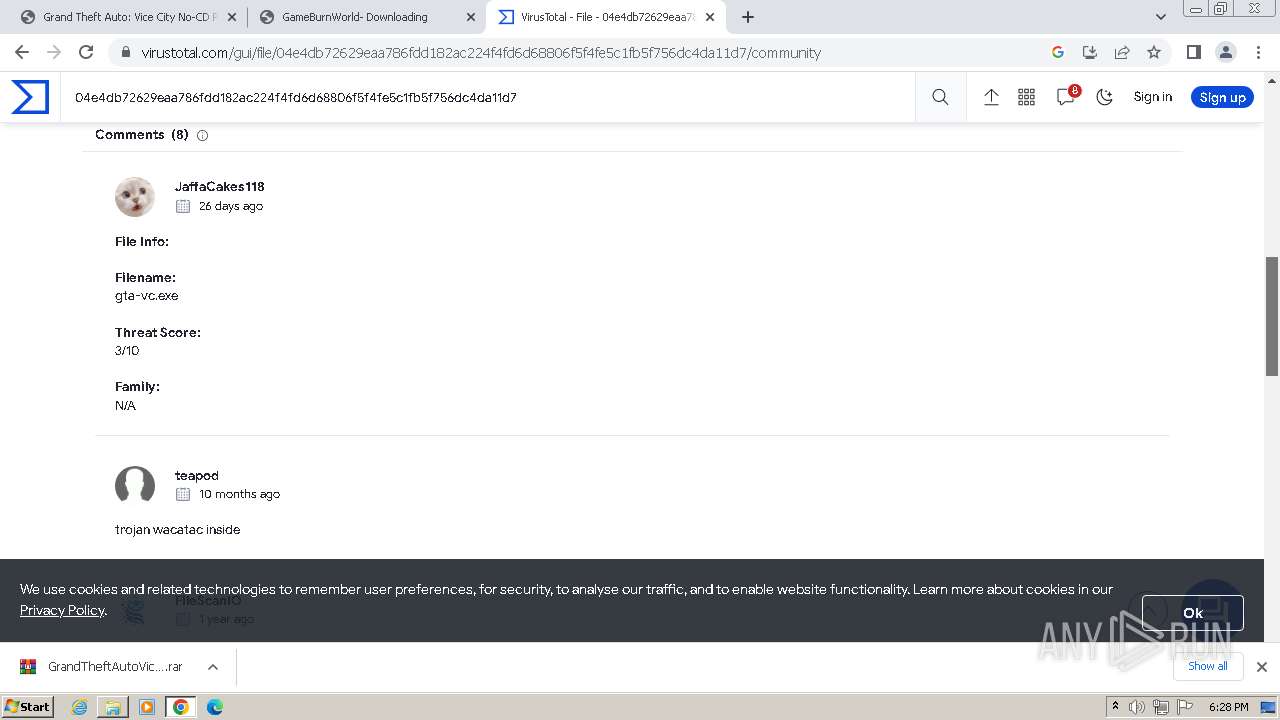Click the page vertical scrollbar thumb
1280x720 pixels.
point(1272,316)
